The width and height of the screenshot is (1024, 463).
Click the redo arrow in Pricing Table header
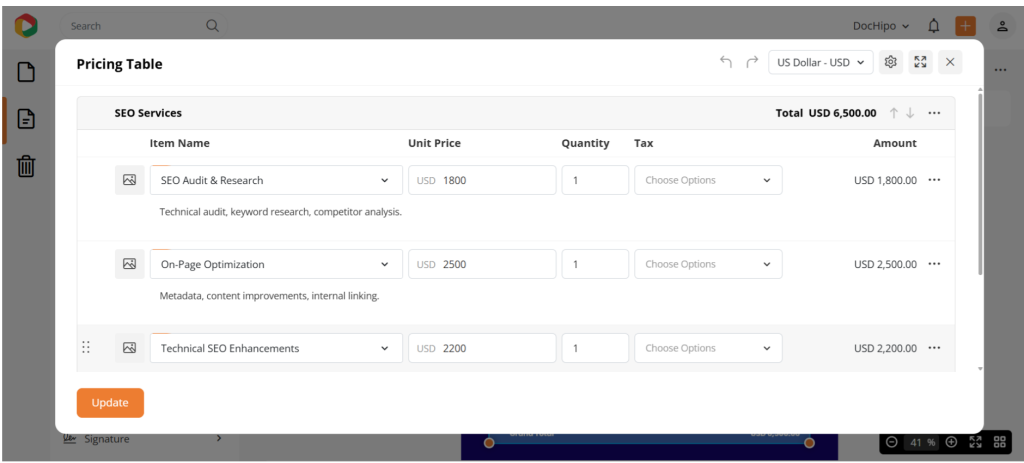752,62
